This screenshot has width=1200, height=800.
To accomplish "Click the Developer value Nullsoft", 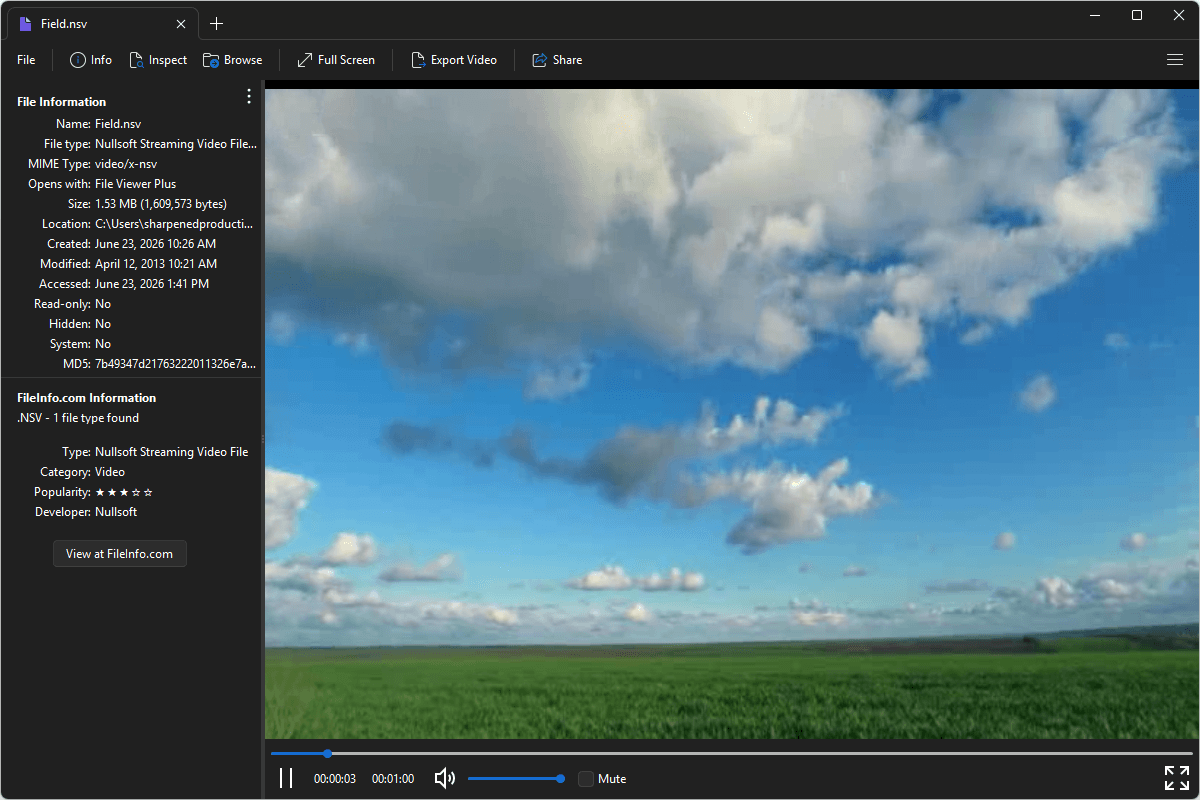I will pyautogui.click(x=116, y=512).
